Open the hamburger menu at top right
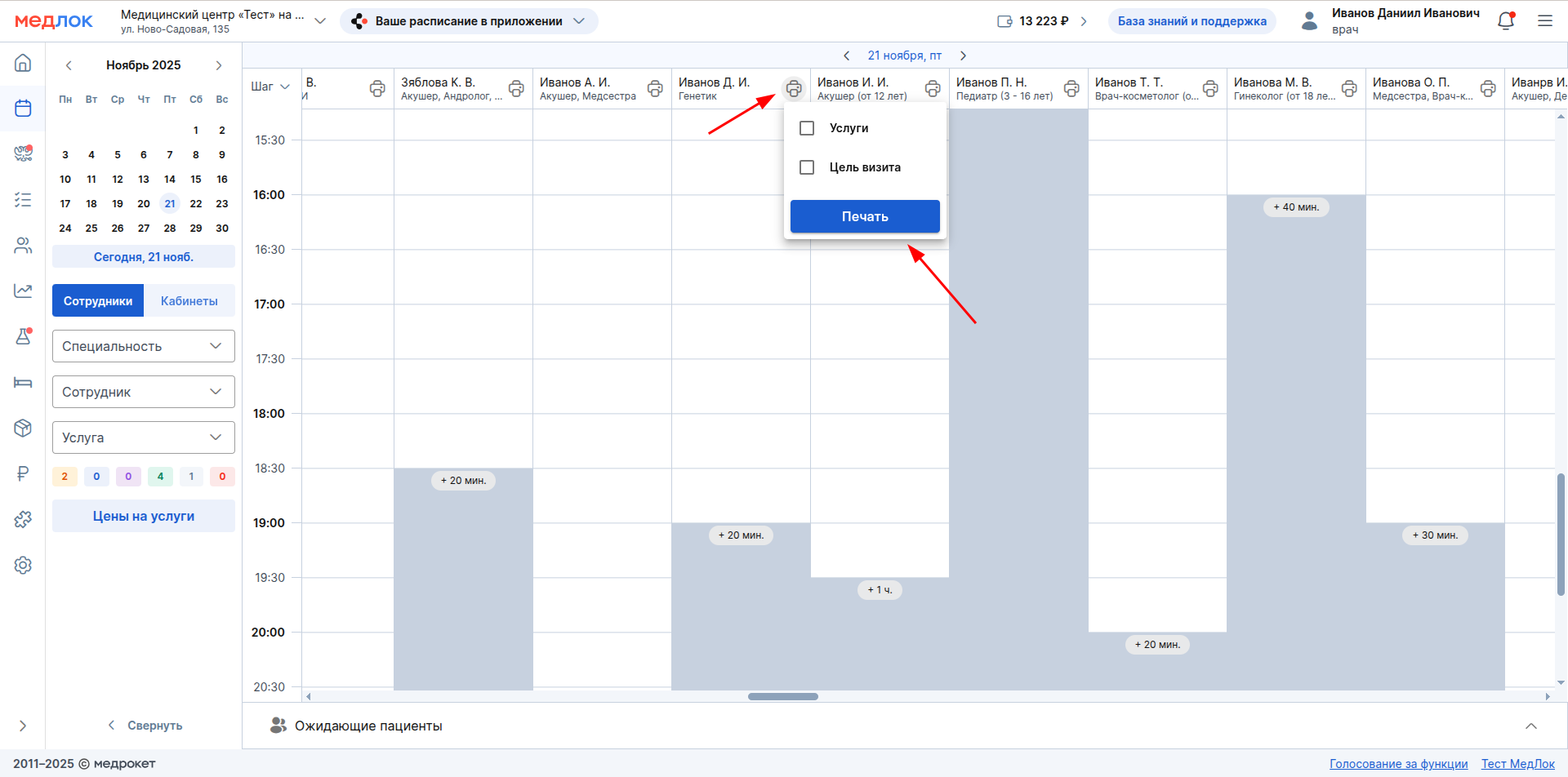The width and height of the screenshot is (1568, 777). pos(1545,21)
